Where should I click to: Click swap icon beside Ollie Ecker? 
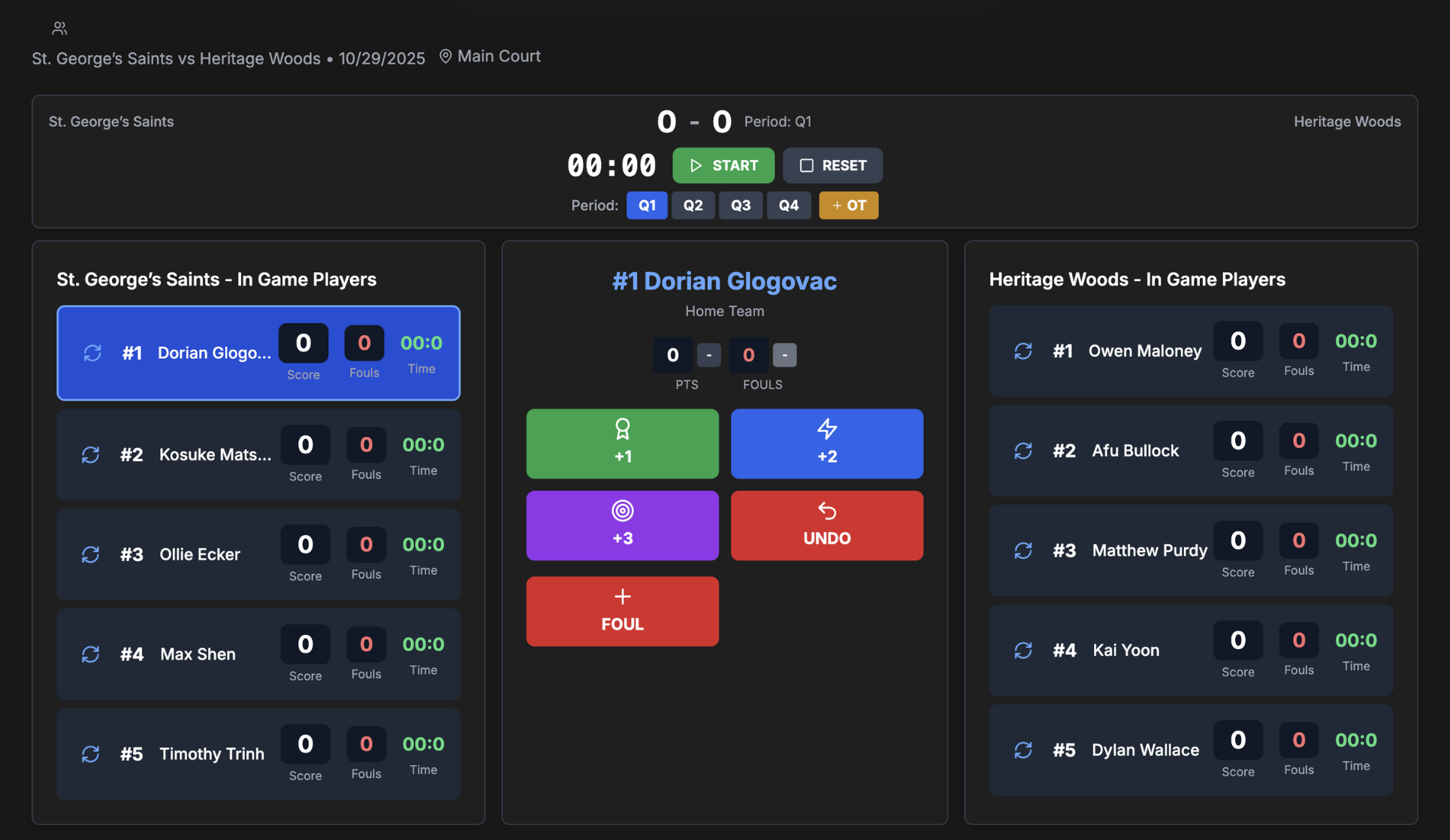point(91,554)
